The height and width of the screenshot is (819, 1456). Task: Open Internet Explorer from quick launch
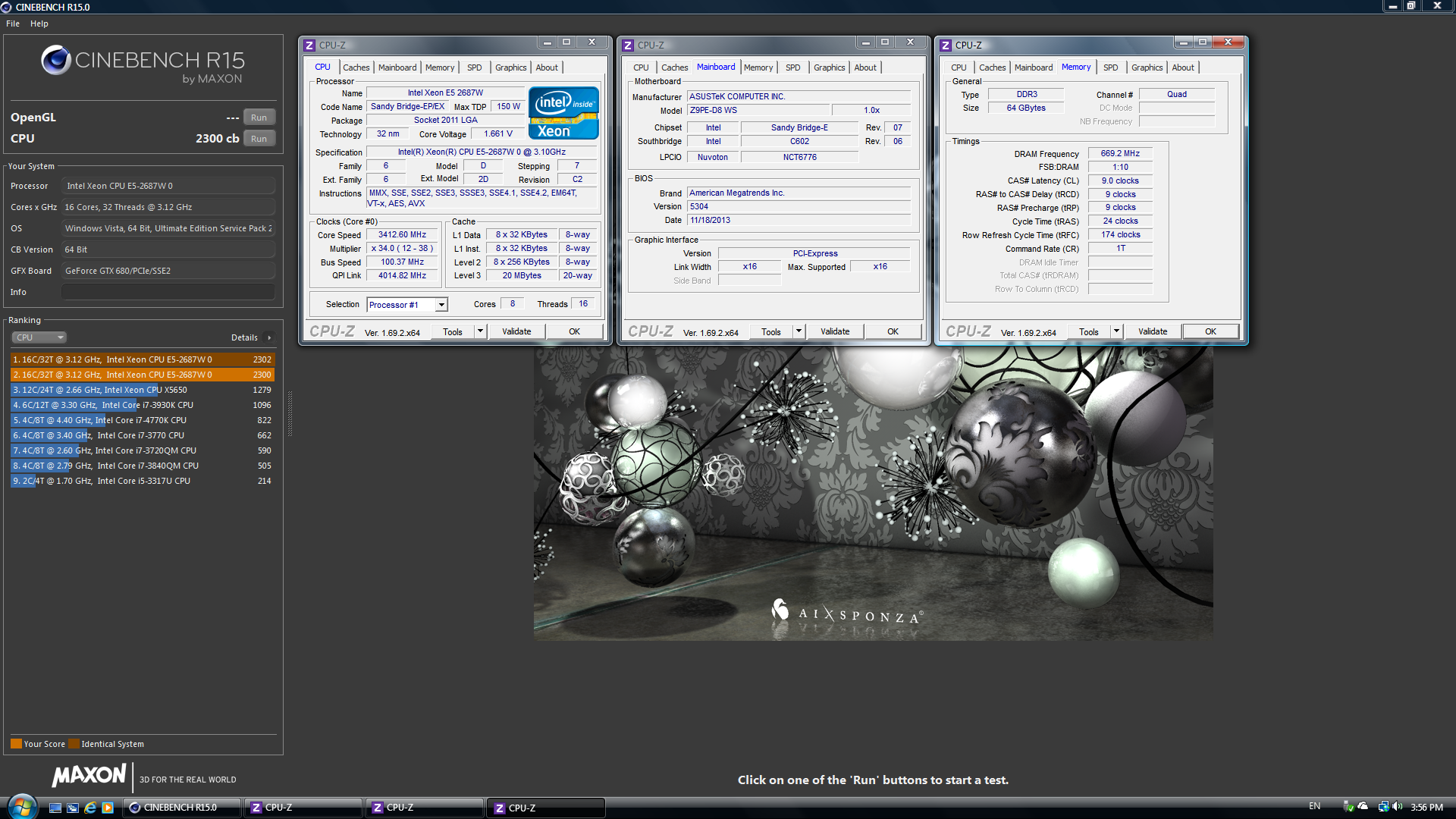(x=90, y=808)
